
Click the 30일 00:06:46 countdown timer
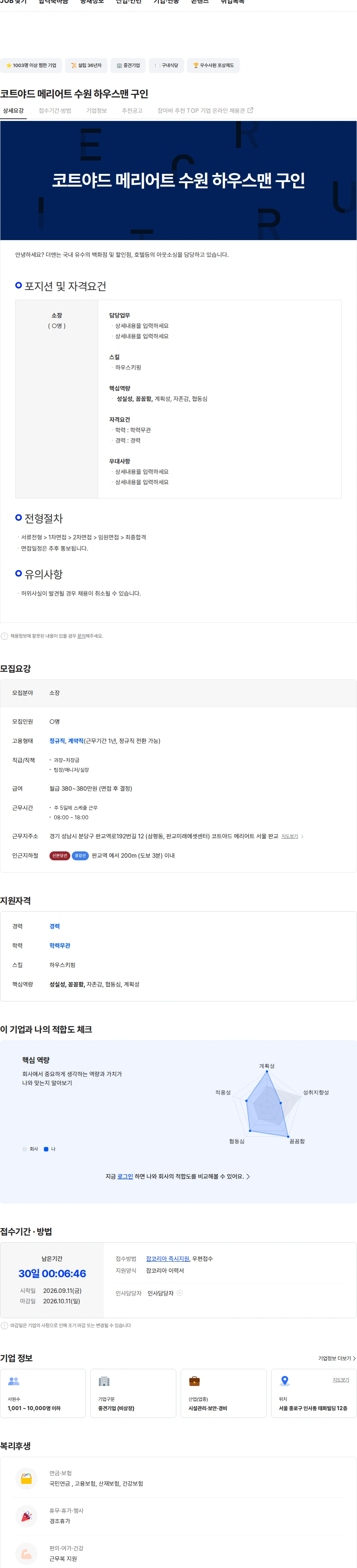(x=52, y=1274)
